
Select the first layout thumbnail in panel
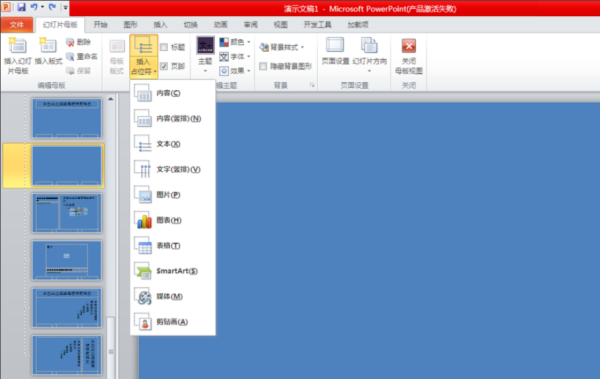[x=67, y=118]
